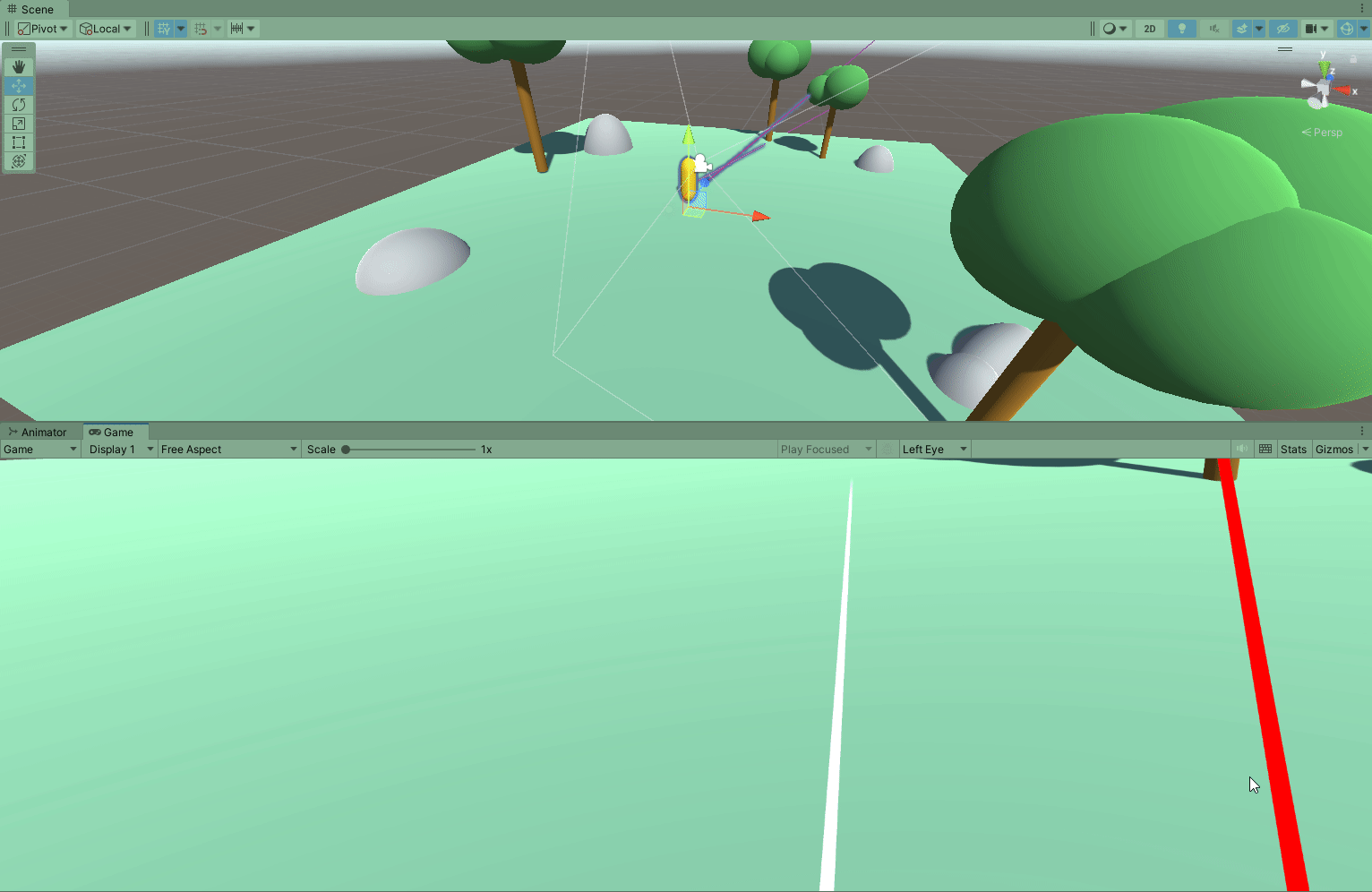The width and height of the screenshot is (1372, 892).
Task: Select the Move tool
Action: 19,86
